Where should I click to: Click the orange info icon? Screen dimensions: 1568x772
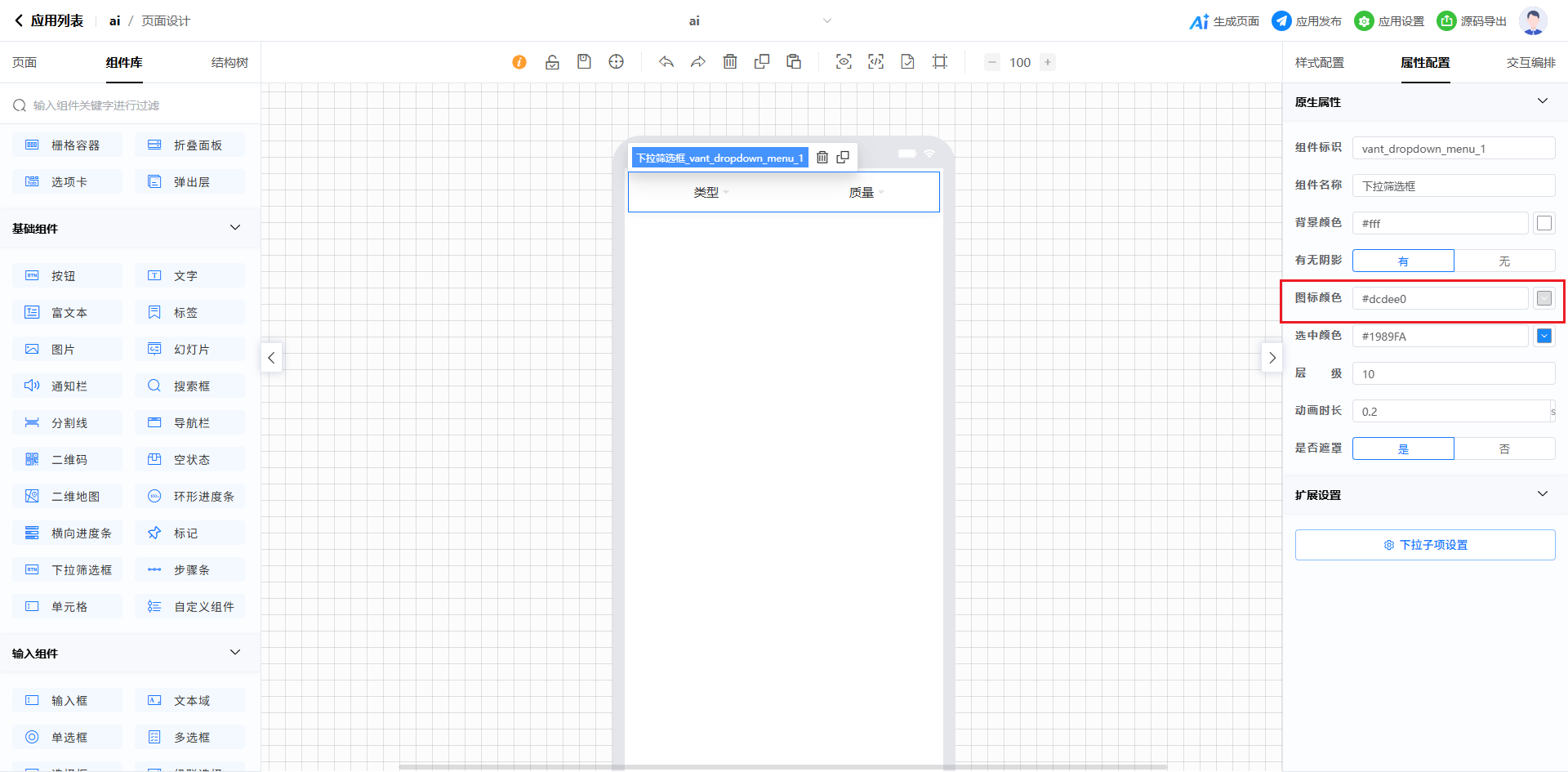[519, 62]
